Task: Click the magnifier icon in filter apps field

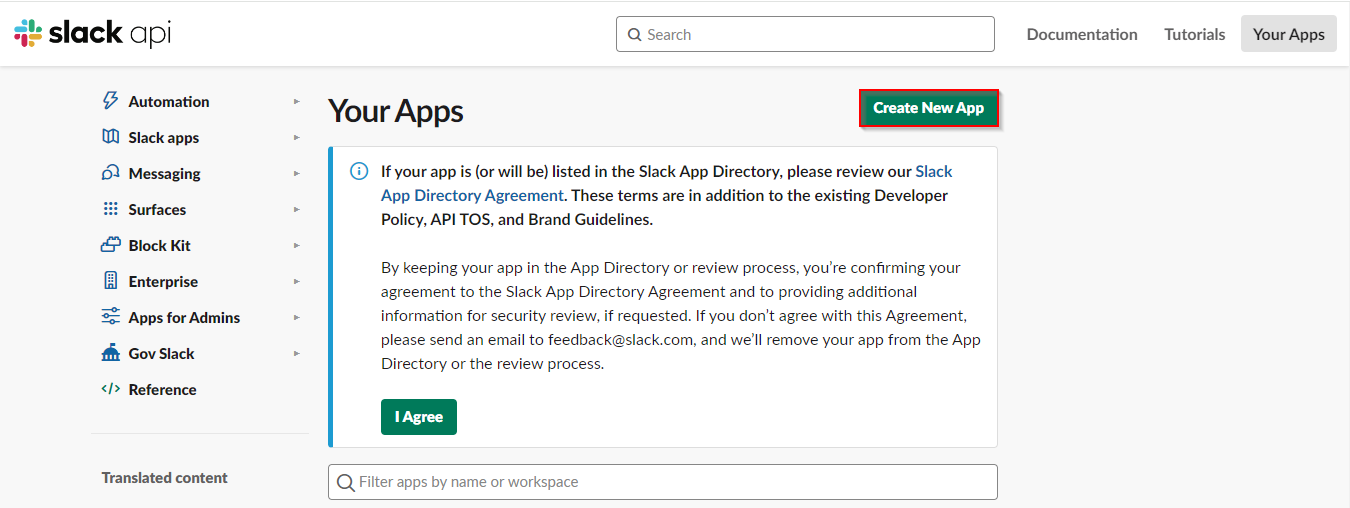Action: [346, 482]
